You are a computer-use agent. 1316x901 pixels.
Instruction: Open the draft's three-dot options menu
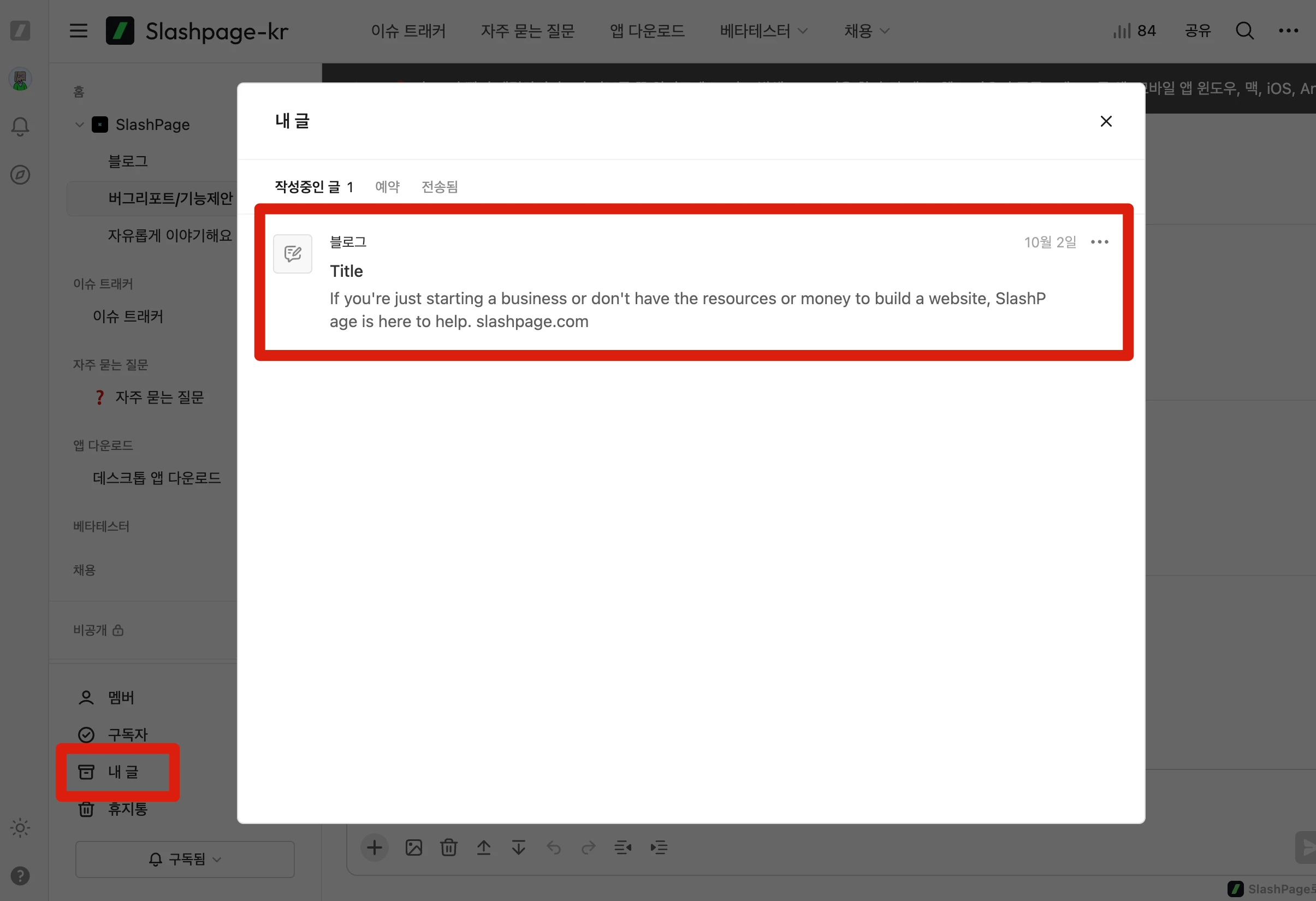point(1099,242)
